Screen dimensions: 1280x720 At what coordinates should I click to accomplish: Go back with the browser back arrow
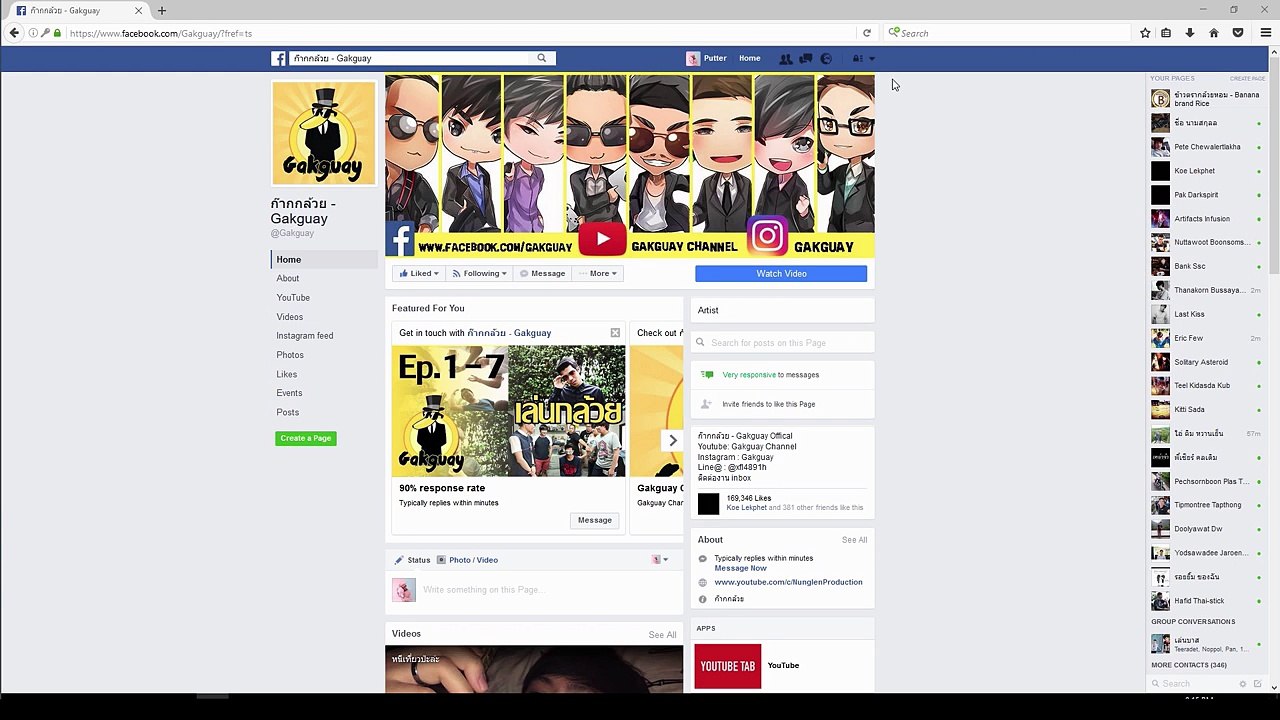pos(14,33)
